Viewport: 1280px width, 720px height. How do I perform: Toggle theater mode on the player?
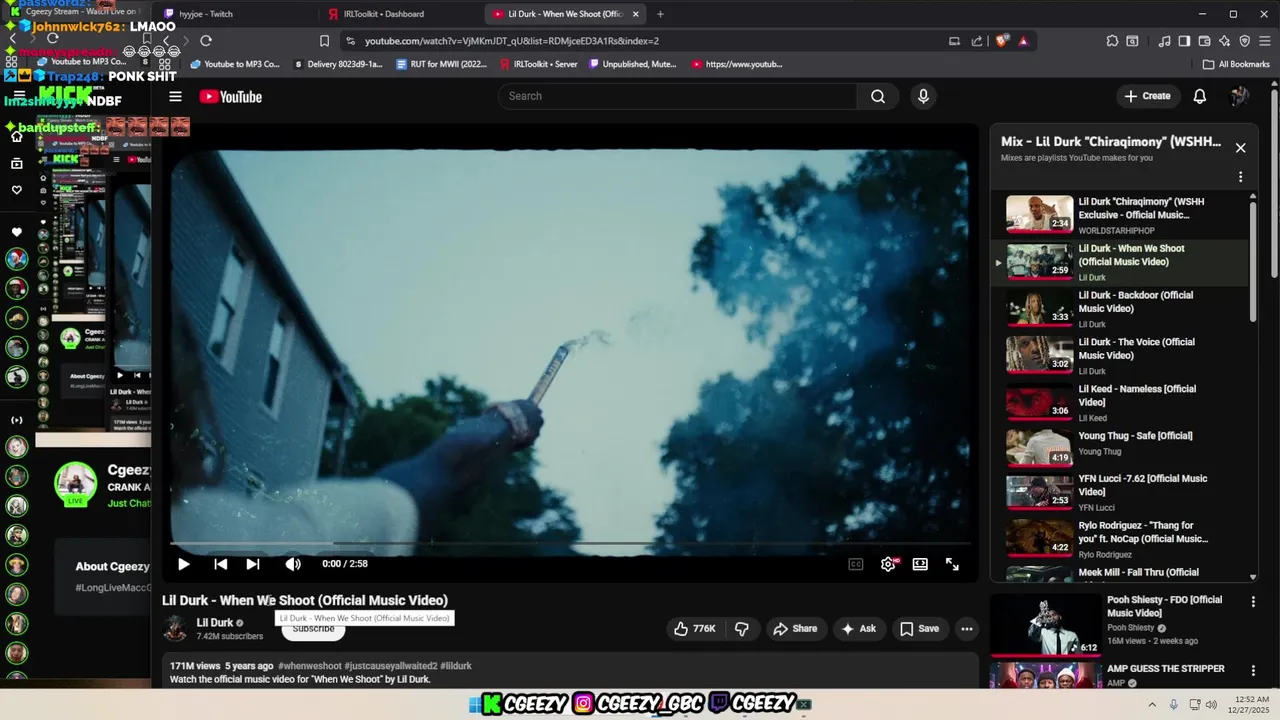coord(920,564)
